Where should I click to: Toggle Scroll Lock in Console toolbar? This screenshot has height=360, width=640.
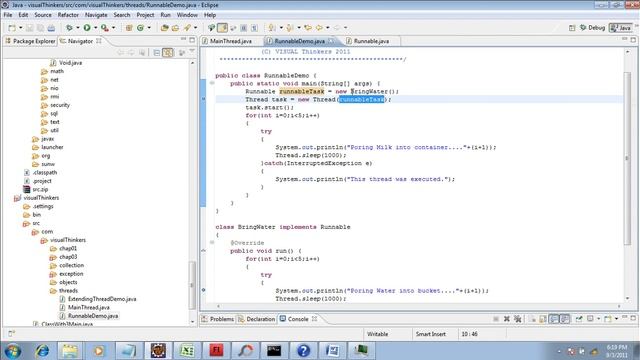[x=543, y=319]
